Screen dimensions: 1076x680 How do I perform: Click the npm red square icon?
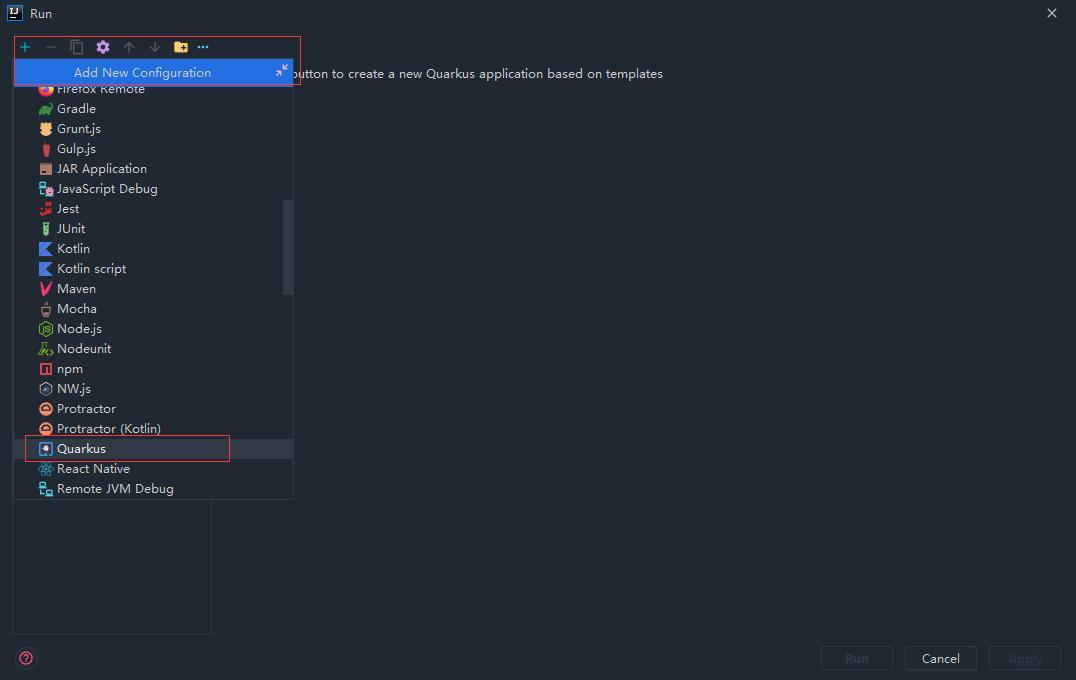point(45,368)
